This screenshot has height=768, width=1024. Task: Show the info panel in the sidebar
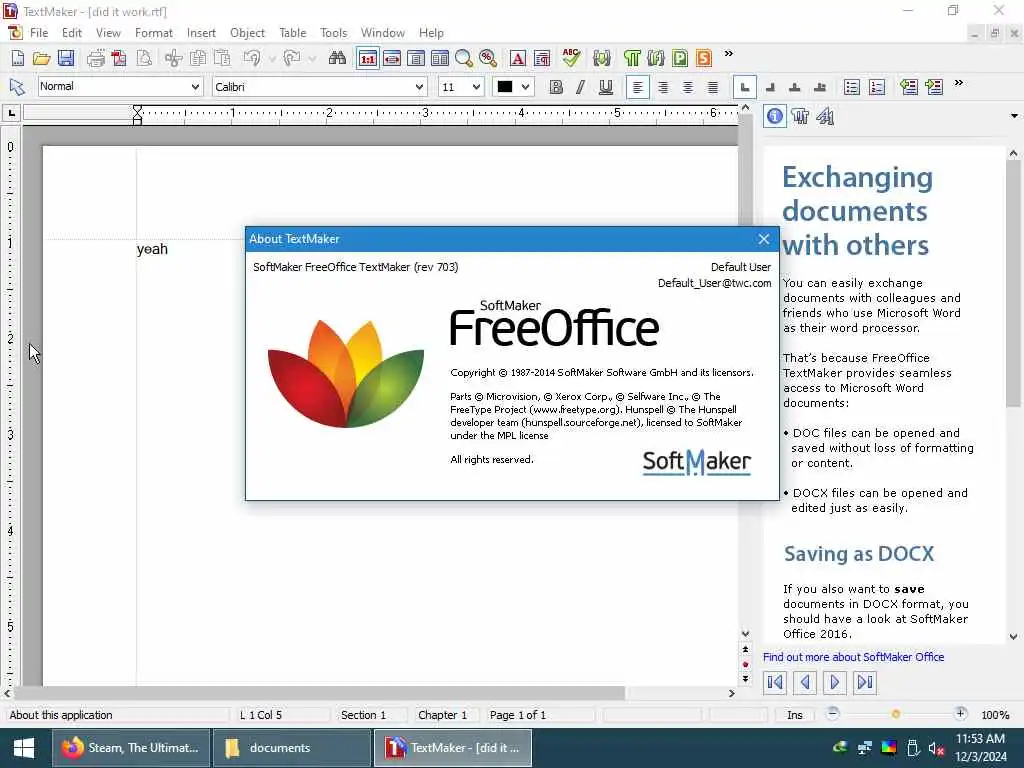pyautogui.click(x=775, y=116)
